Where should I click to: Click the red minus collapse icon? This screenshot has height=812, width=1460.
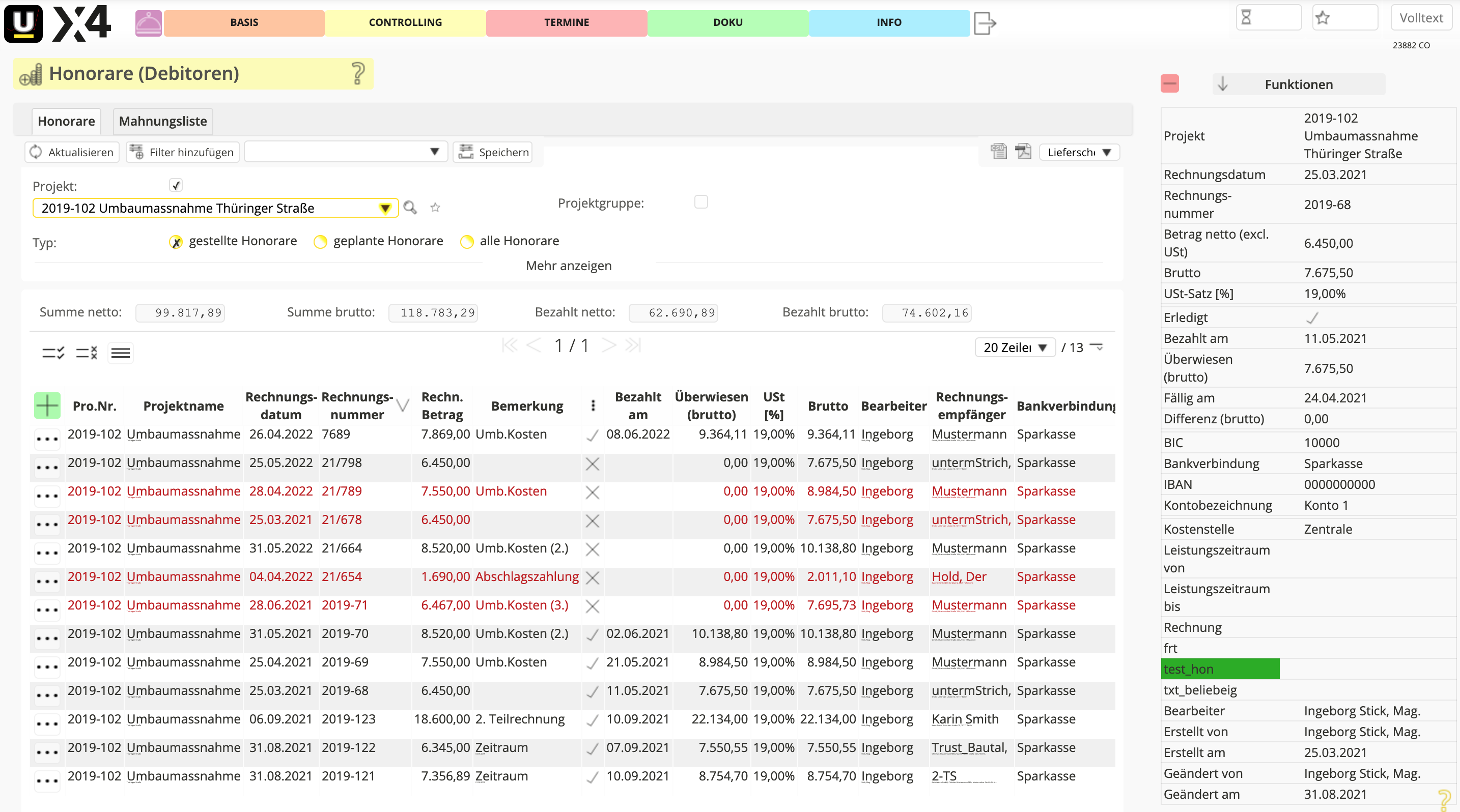pos(1169,84)
